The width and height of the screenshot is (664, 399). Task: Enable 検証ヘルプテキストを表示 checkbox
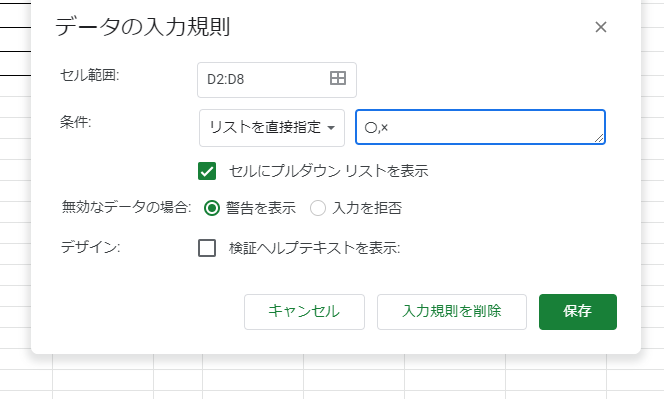coord(207,248)
